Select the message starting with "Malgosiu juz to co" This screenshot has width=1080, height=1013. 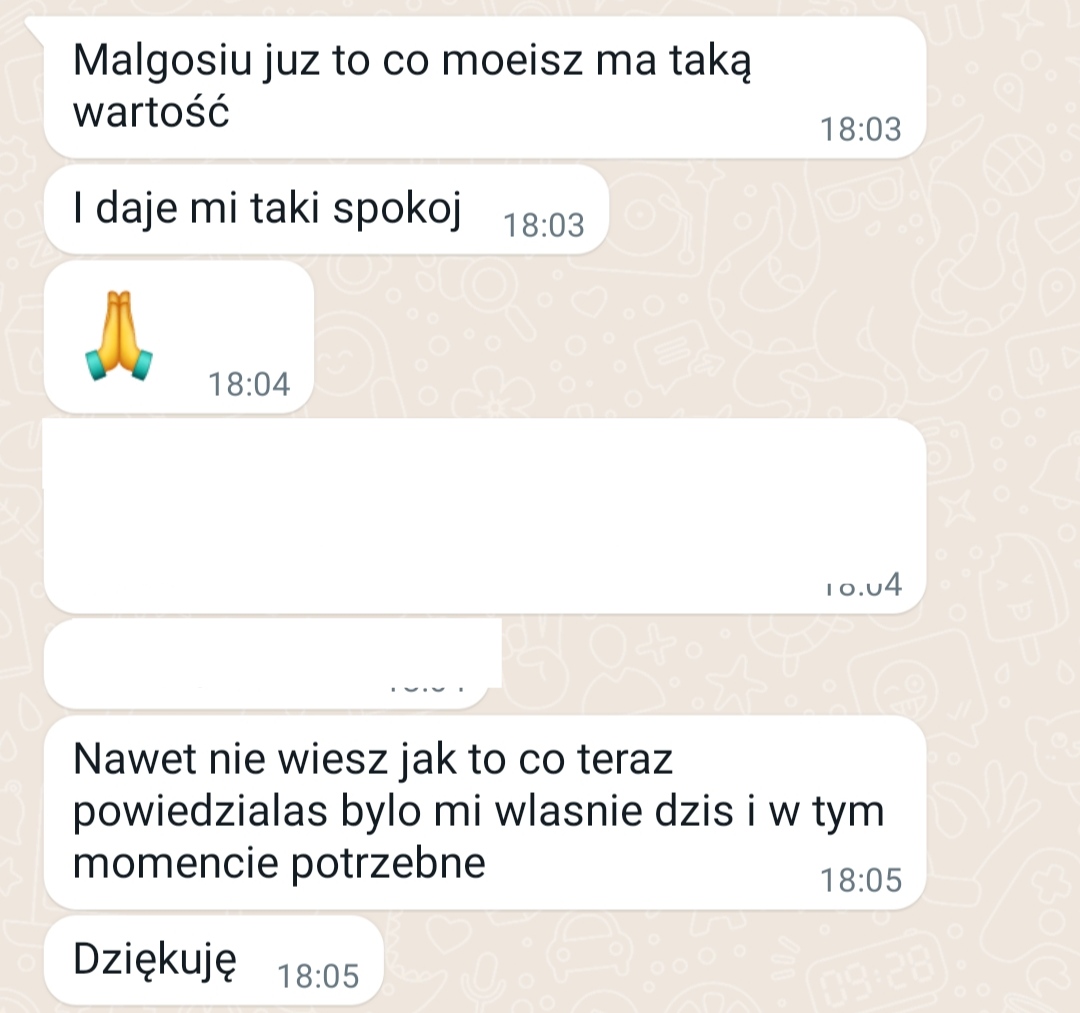coord(484,87)
